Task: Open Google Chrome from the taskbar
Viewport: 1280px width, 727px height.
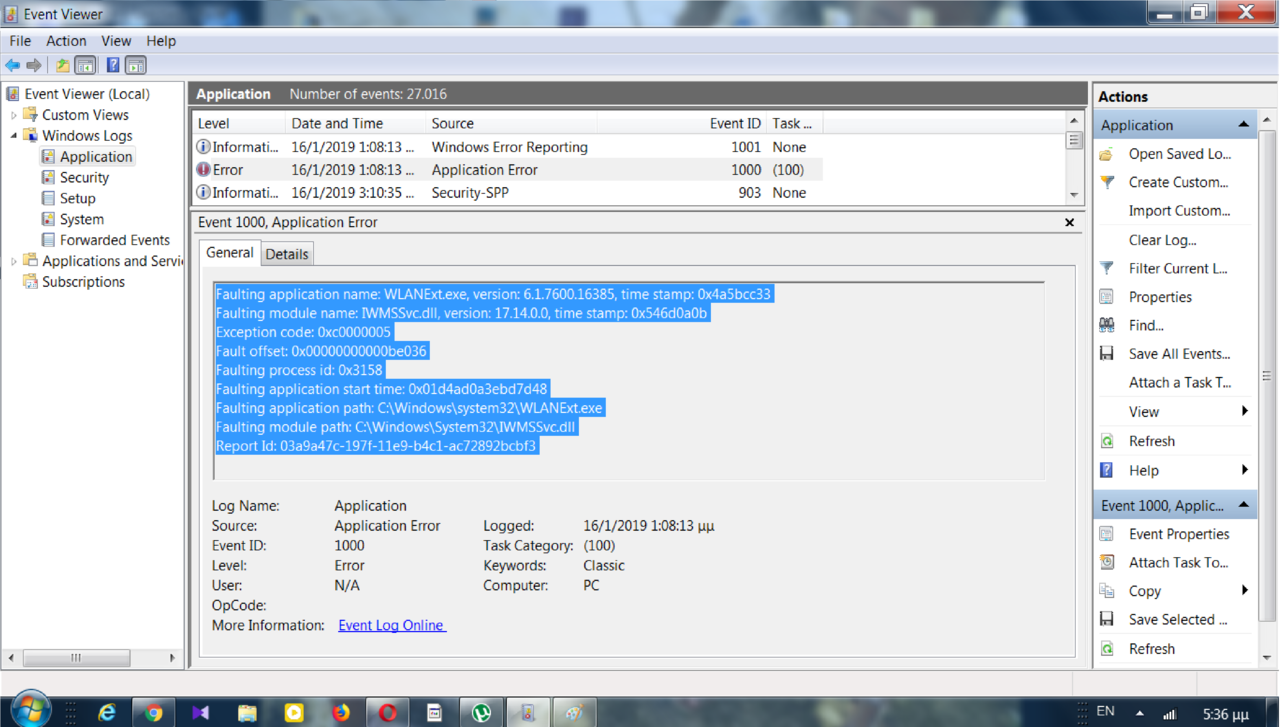Action: 154,712
